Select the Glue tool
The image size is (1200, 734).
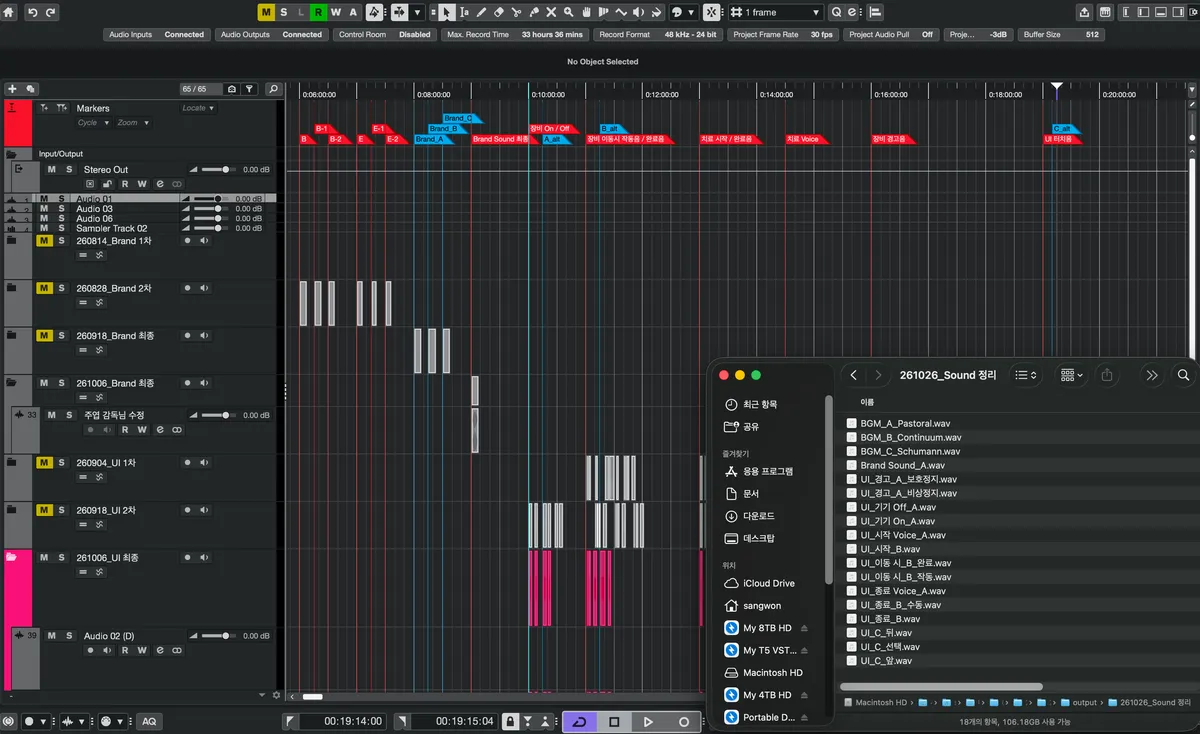(x=533, y=12)
